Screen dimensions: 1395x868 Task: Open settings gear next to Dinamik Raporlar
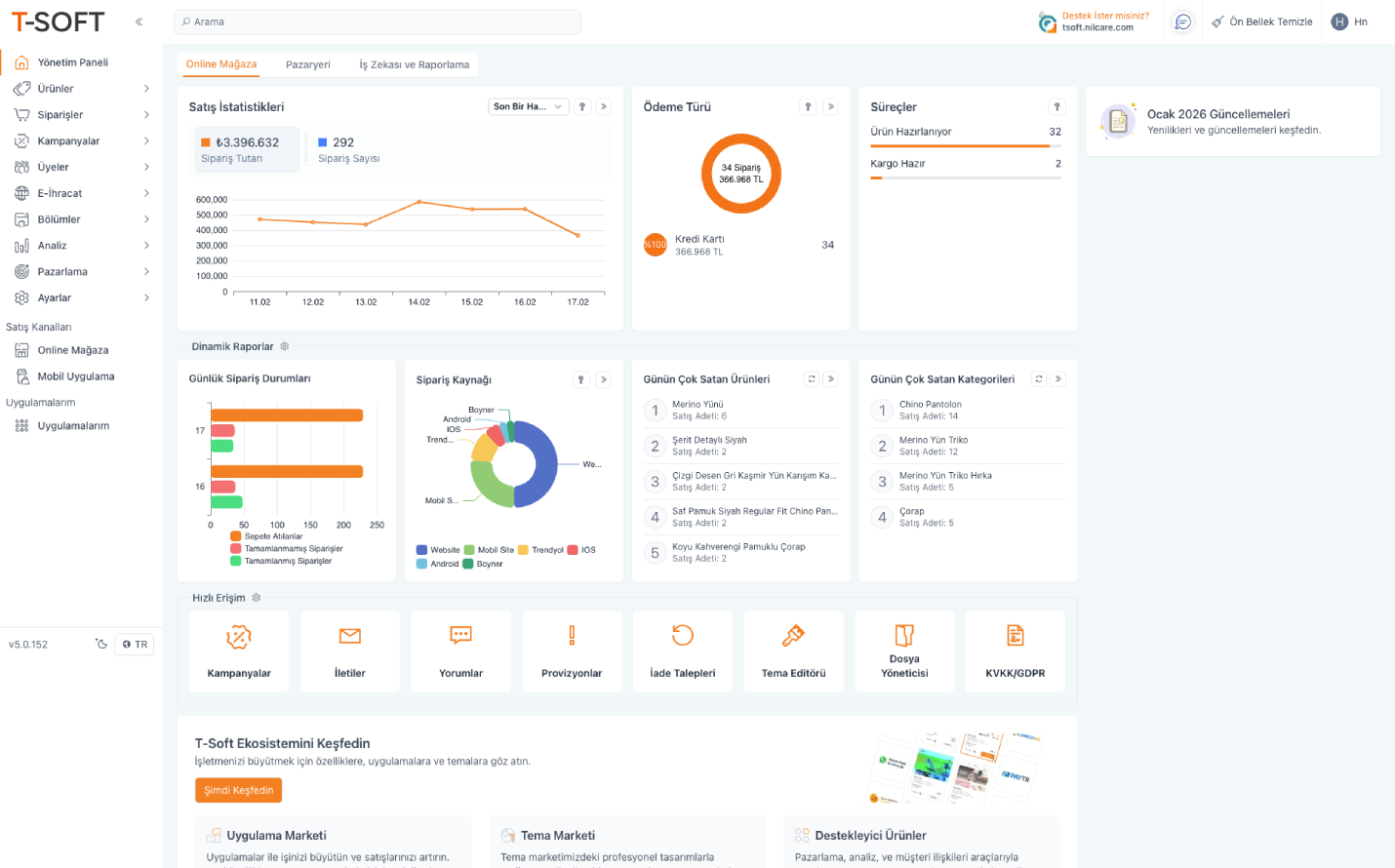pos(285,346)
